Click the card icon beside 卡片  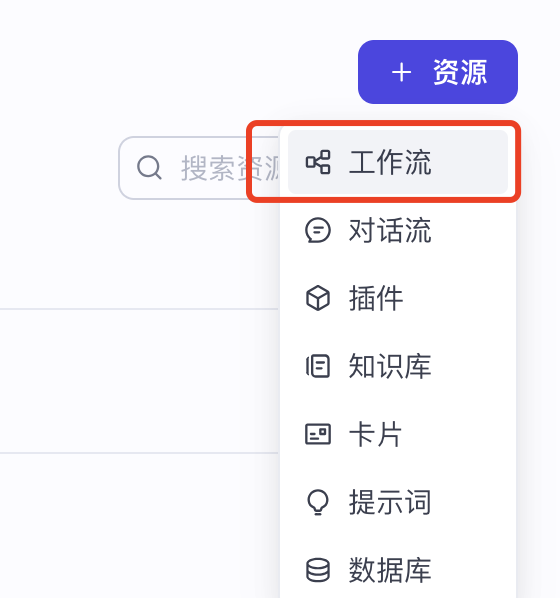click(318, 434)
